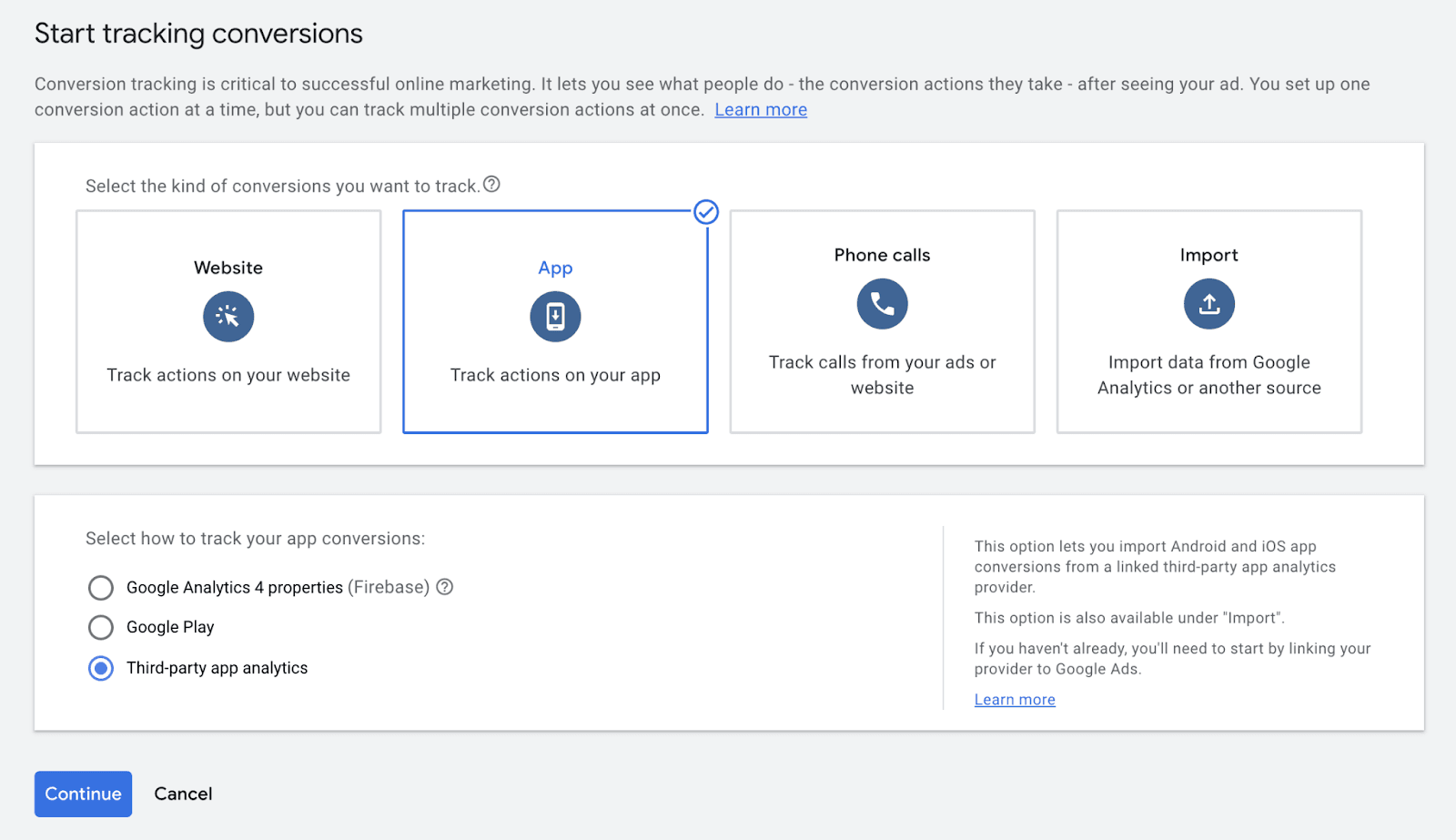The height and width of the screenshot is (840, 1456).
Task: Open Learn more link in intro paragraph
Action: pos(761,110)
